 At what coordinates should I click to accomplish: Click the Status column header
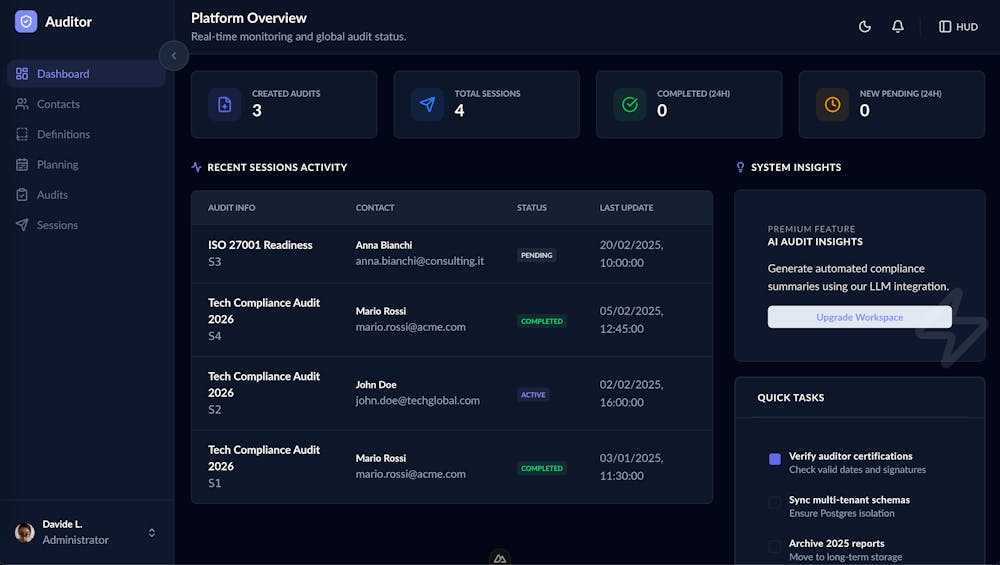(x=532, y=208)
